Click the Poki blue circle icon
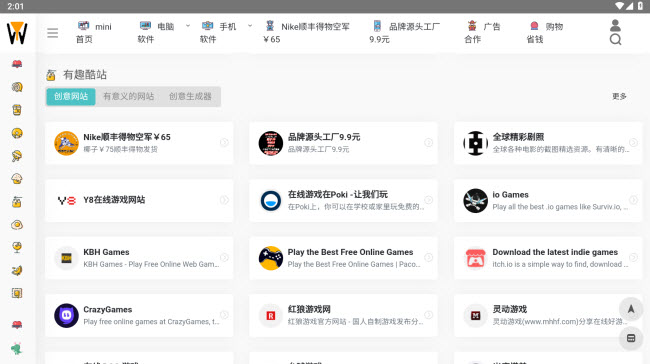Screen dimensions: 650x364 coord(271,201)
